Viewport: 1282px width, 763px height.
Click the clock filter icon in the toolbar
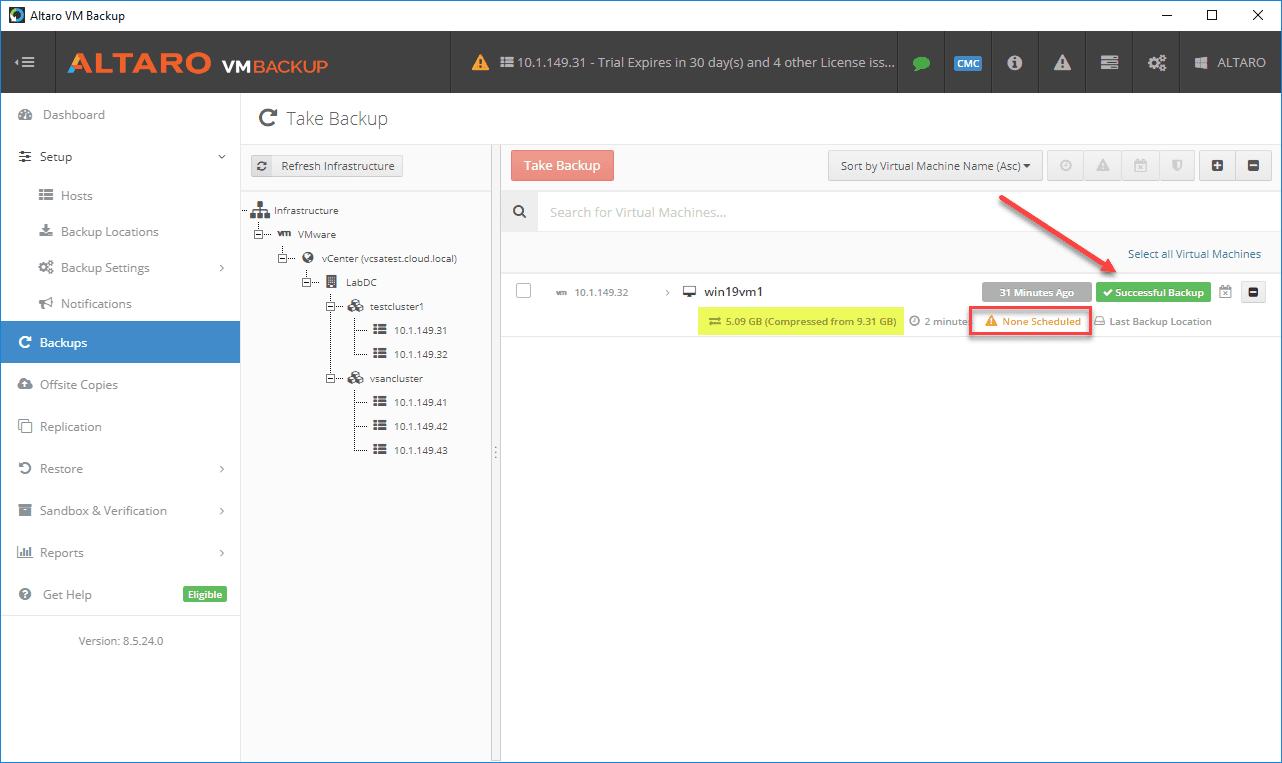pos(1066,166)
